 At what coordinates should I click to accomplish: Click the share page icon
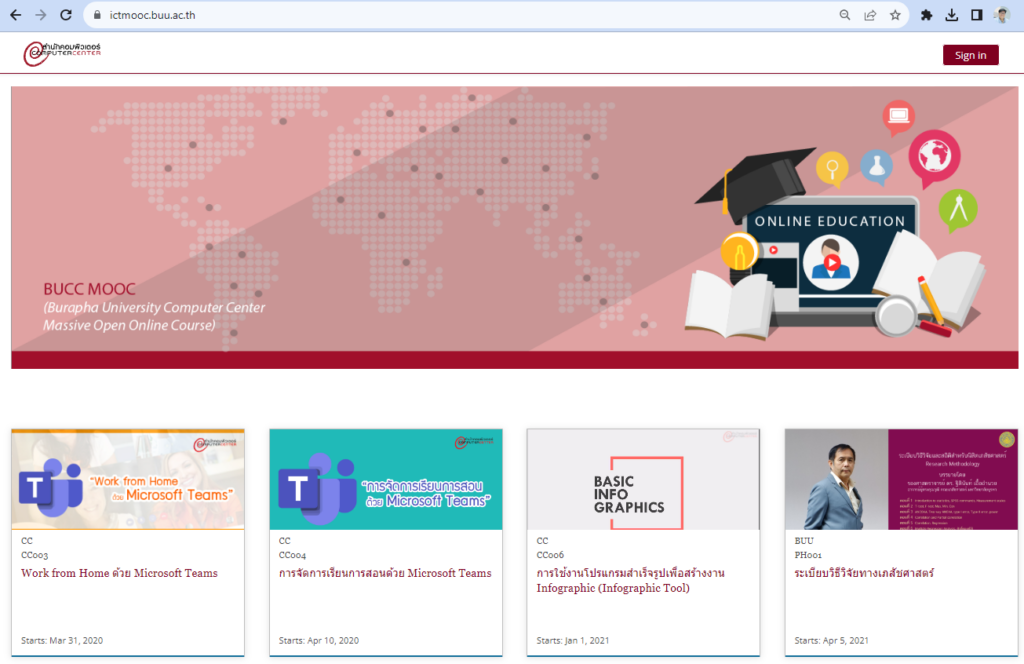870,15
